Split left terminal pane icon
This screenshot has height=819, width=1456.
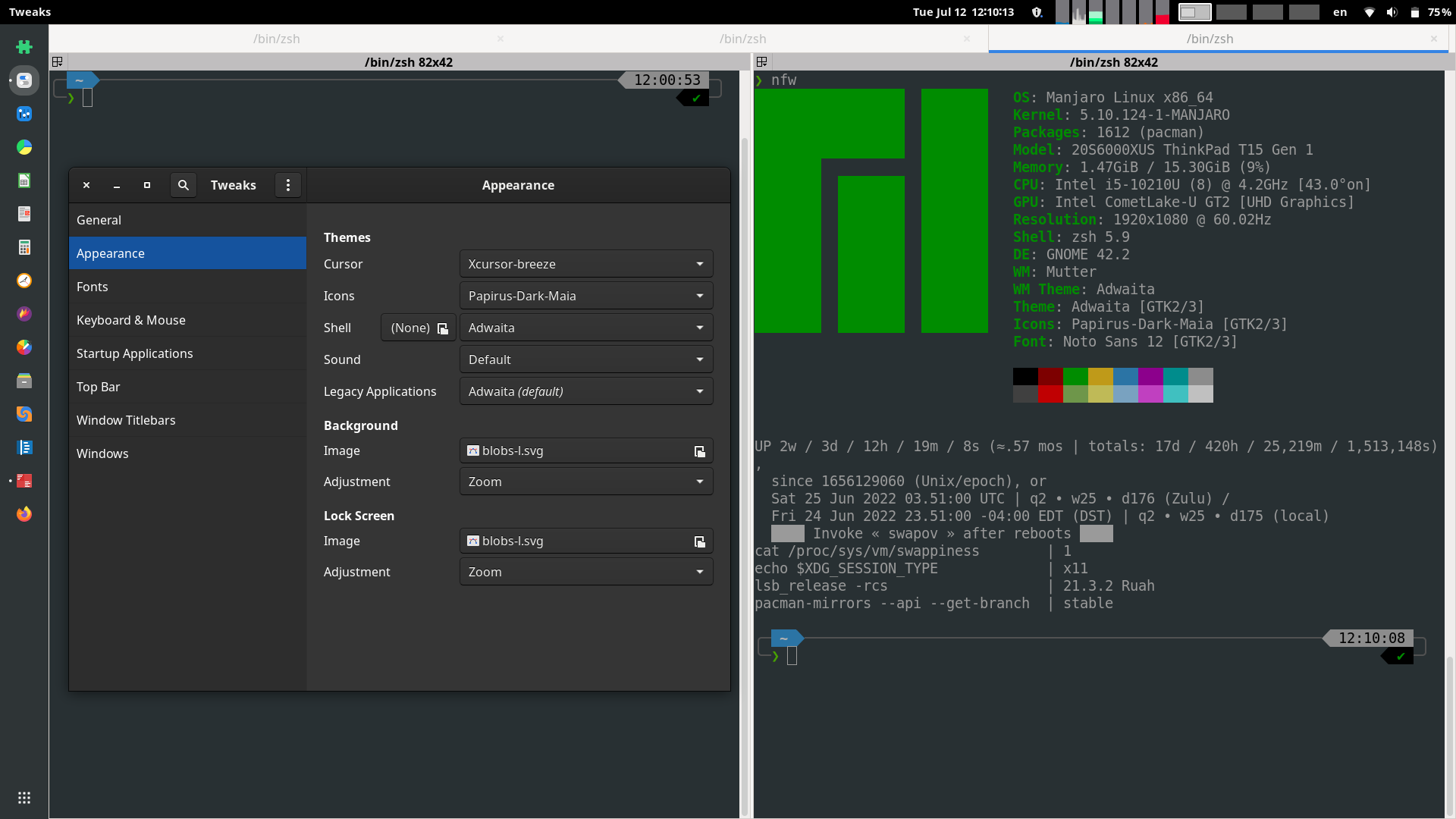58,62
